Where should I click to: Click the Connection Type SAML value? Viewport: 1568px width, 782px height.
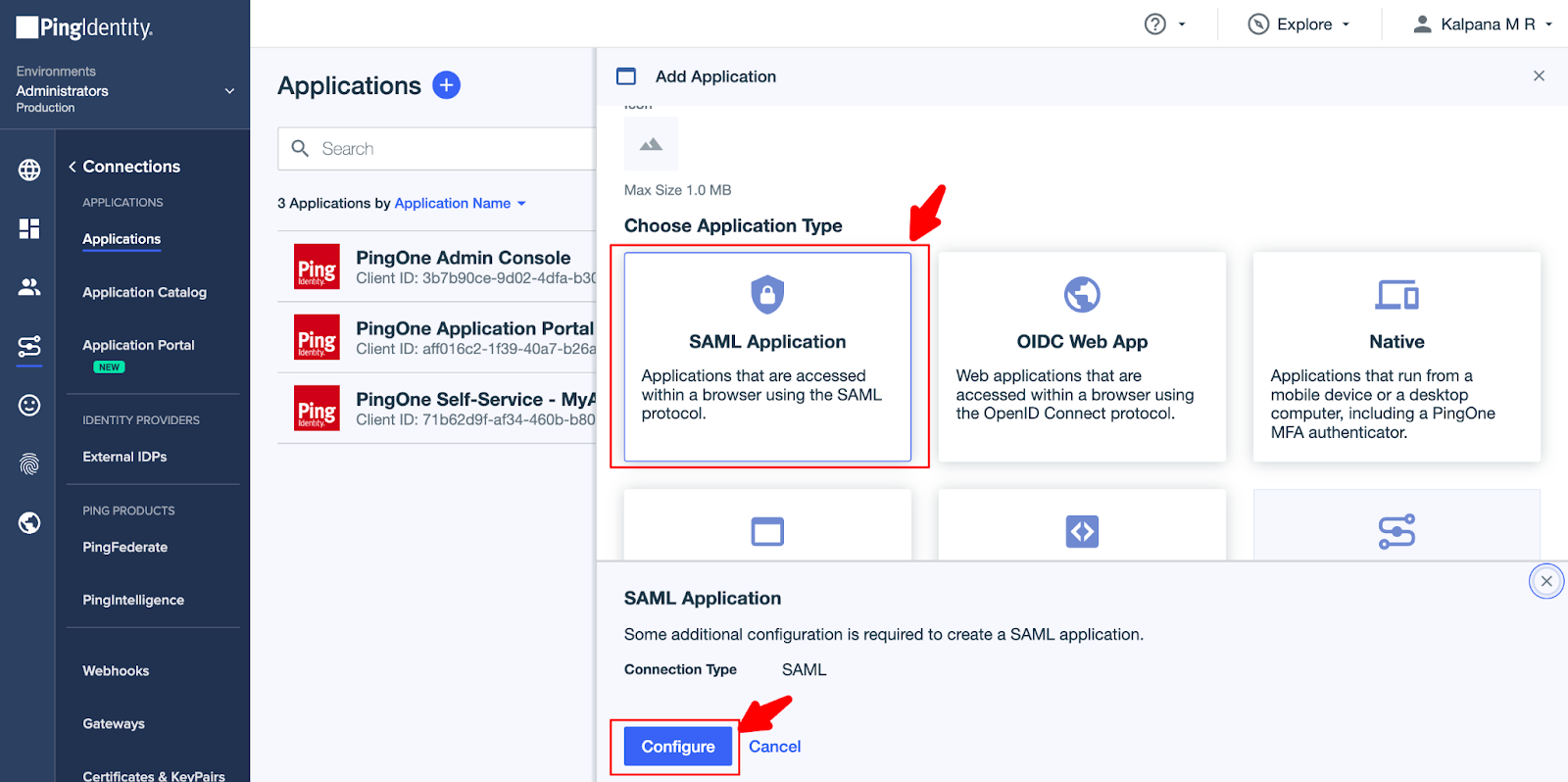804,669
